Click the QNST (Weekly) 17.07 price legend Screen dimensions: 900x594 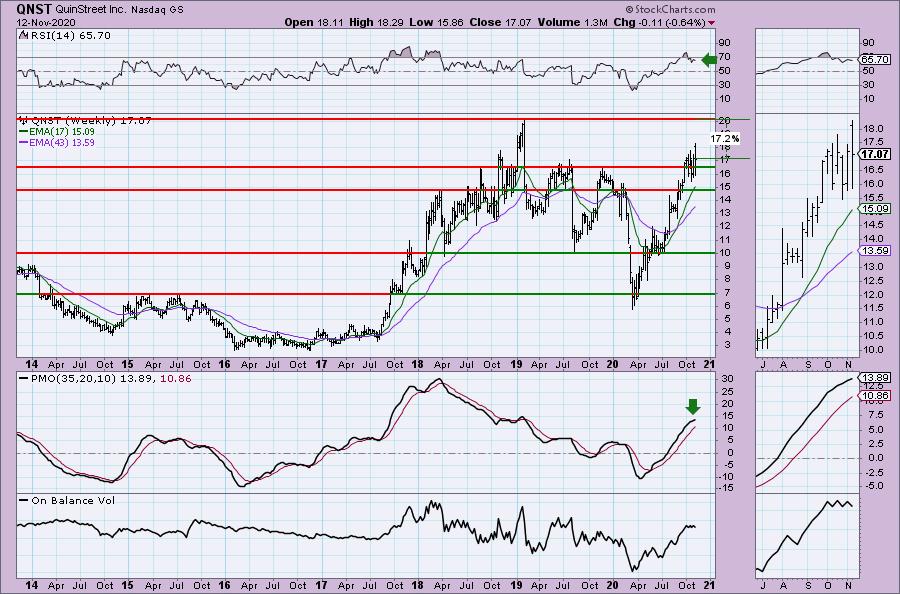coord(91,121)
